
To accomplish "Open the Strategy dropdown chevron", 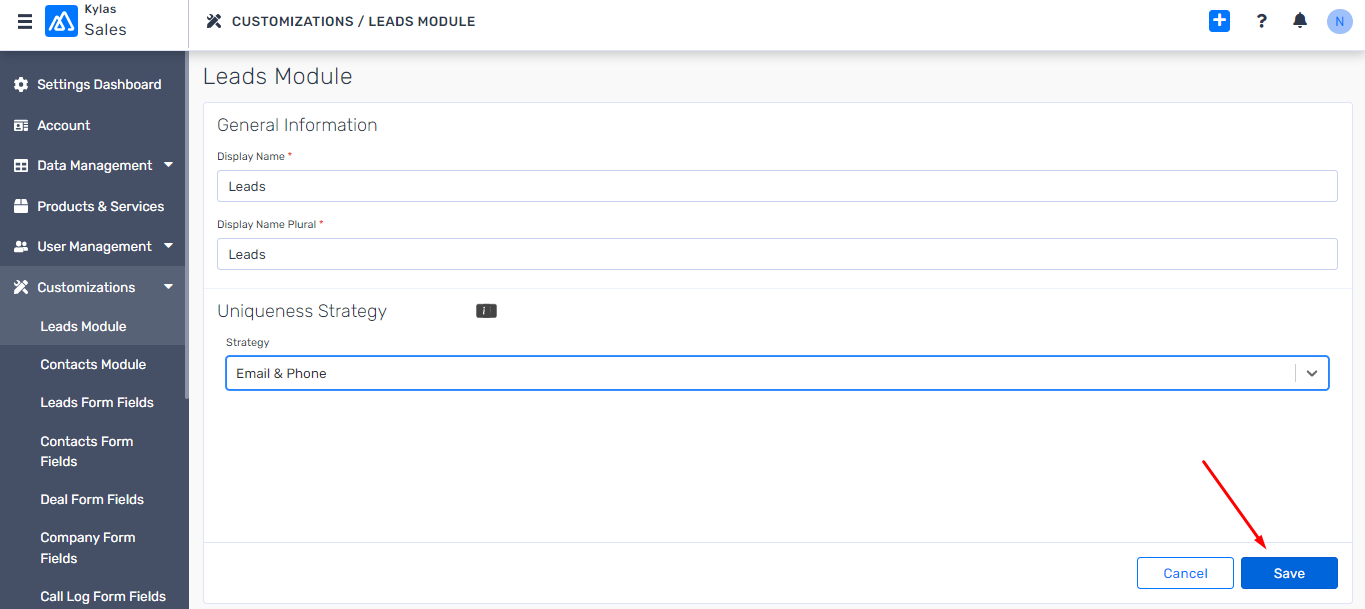I will 1311,373.
